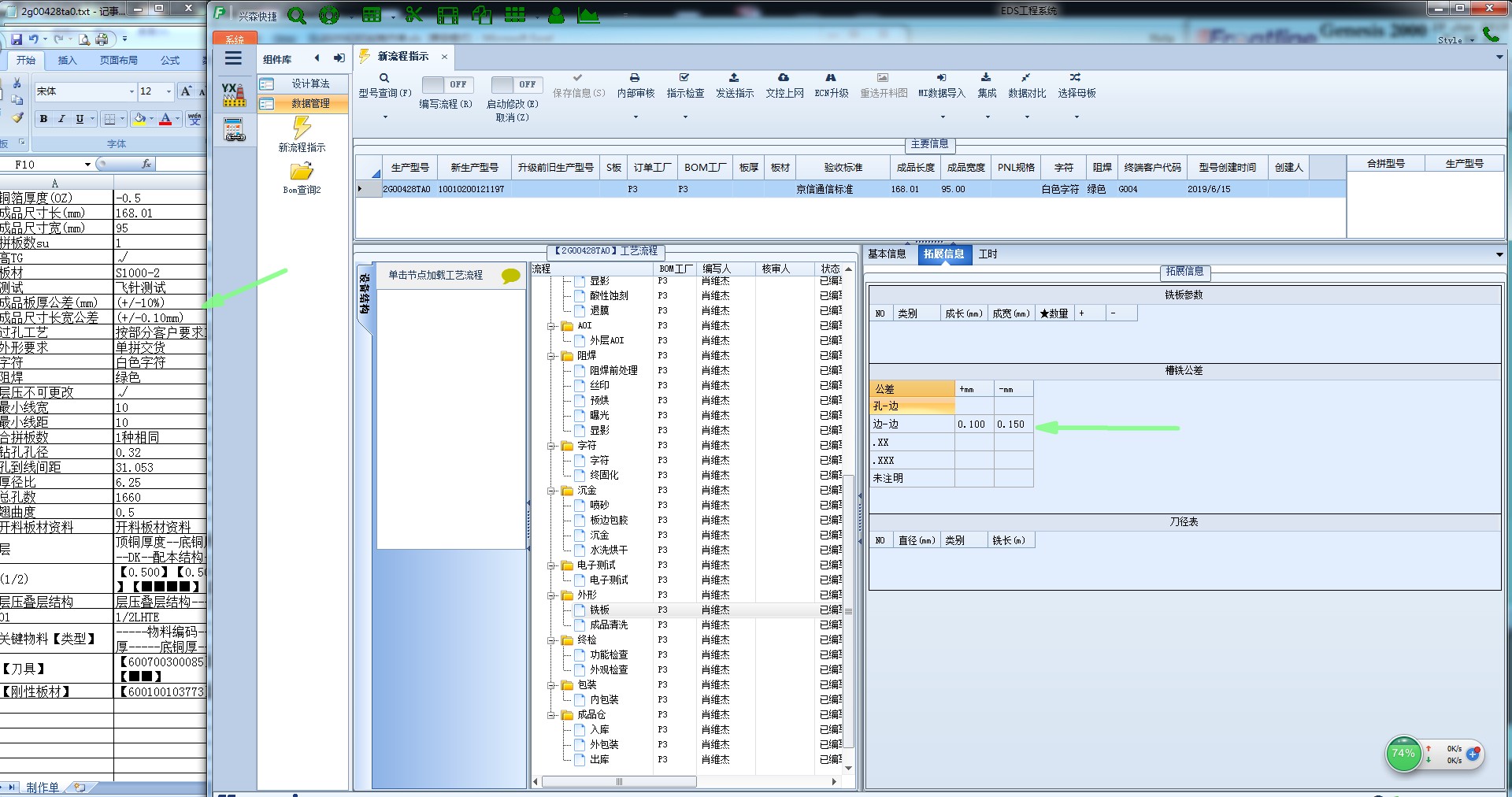The width and height of the screenshot is (1512, 797).
Task: Switch to 基本信息 tab
Action: point(887,254)
